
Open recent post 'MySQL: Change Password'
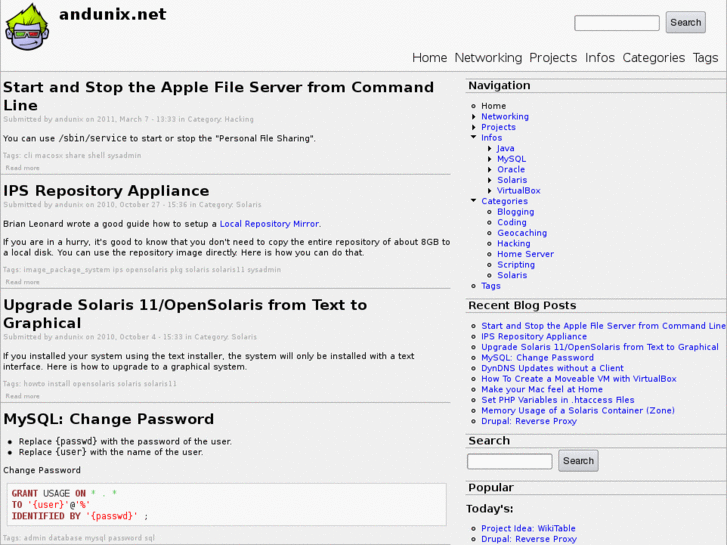pyautogui.click(x=537, y=358)
